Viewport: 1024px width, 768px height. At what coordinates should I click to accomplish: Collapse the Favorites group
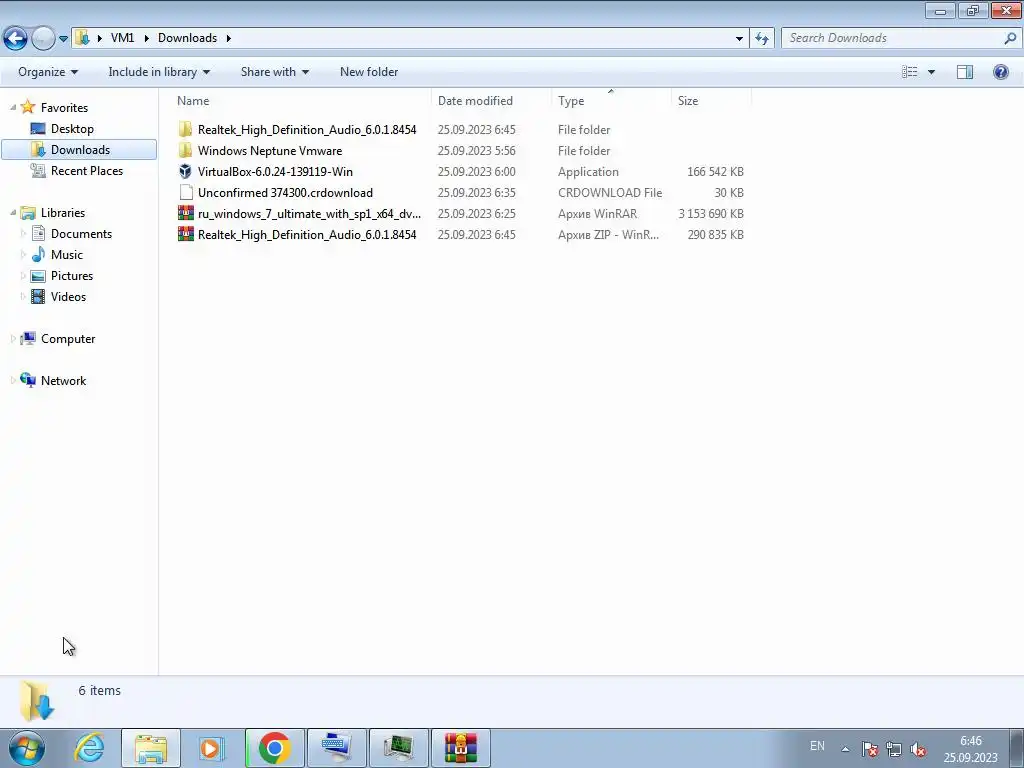[13, 107]
